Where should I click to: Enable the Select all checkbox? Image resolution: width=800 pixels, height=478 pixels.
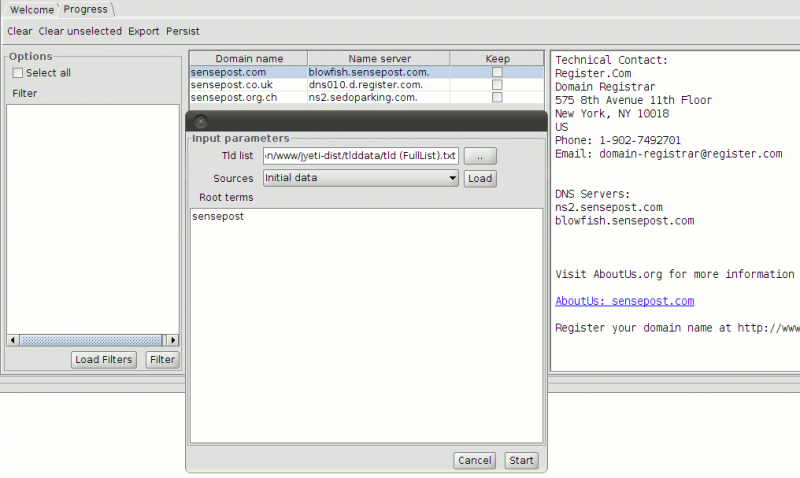point(17,73)
